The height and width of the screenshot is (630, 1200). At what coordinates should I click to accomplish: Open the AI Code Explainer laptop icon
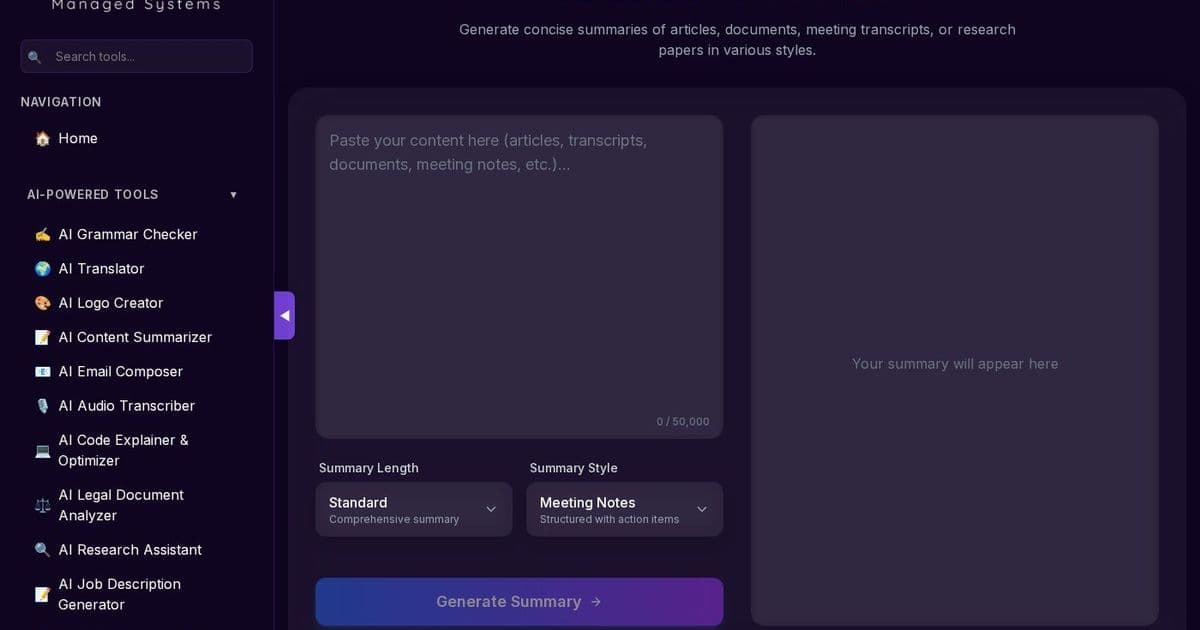[x=42, y=450]
